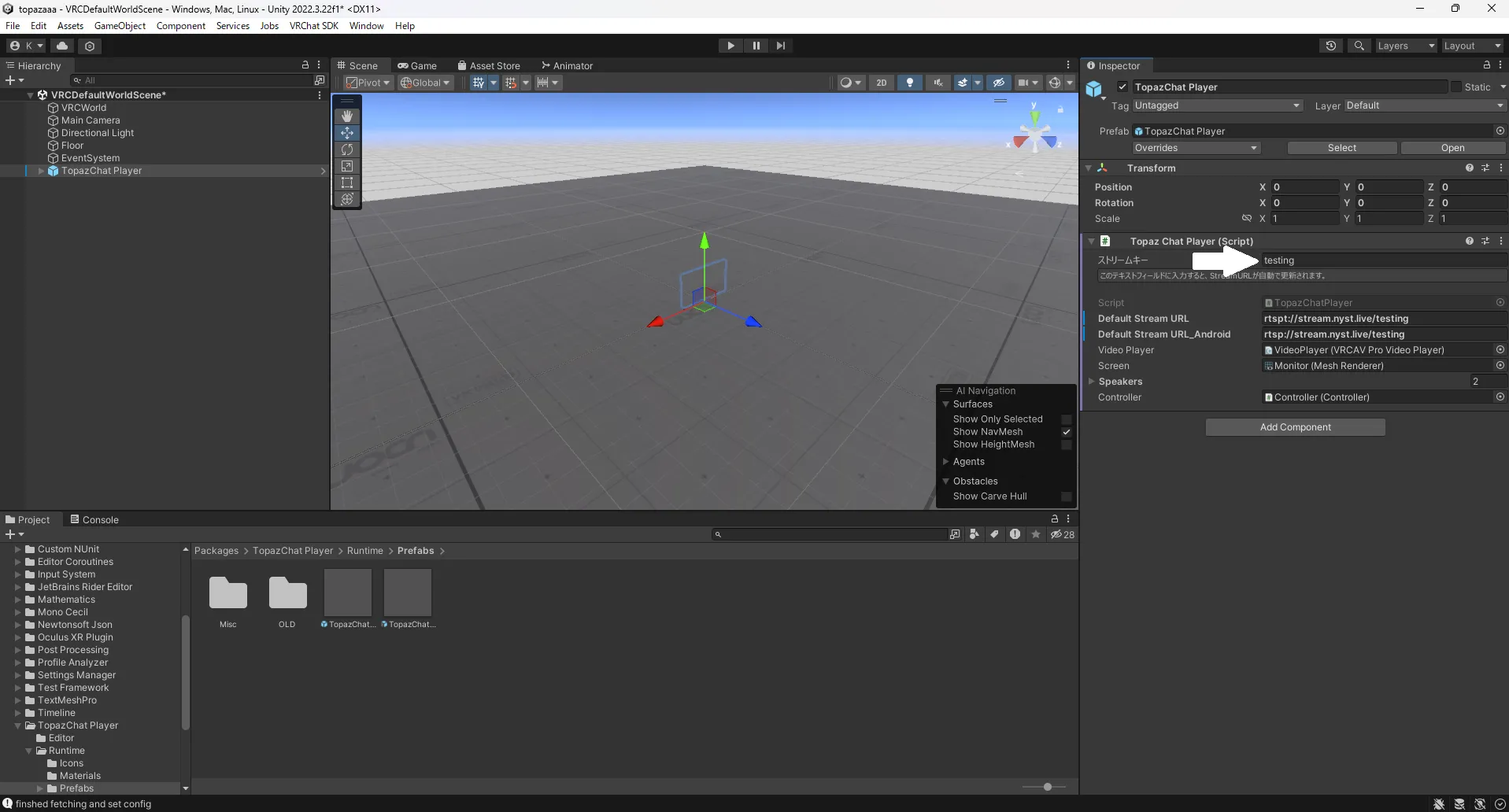Open the Global orientation dropdown
This screenshot has width=1509, height=812.
pyautogui.click(x=425, y=83)
